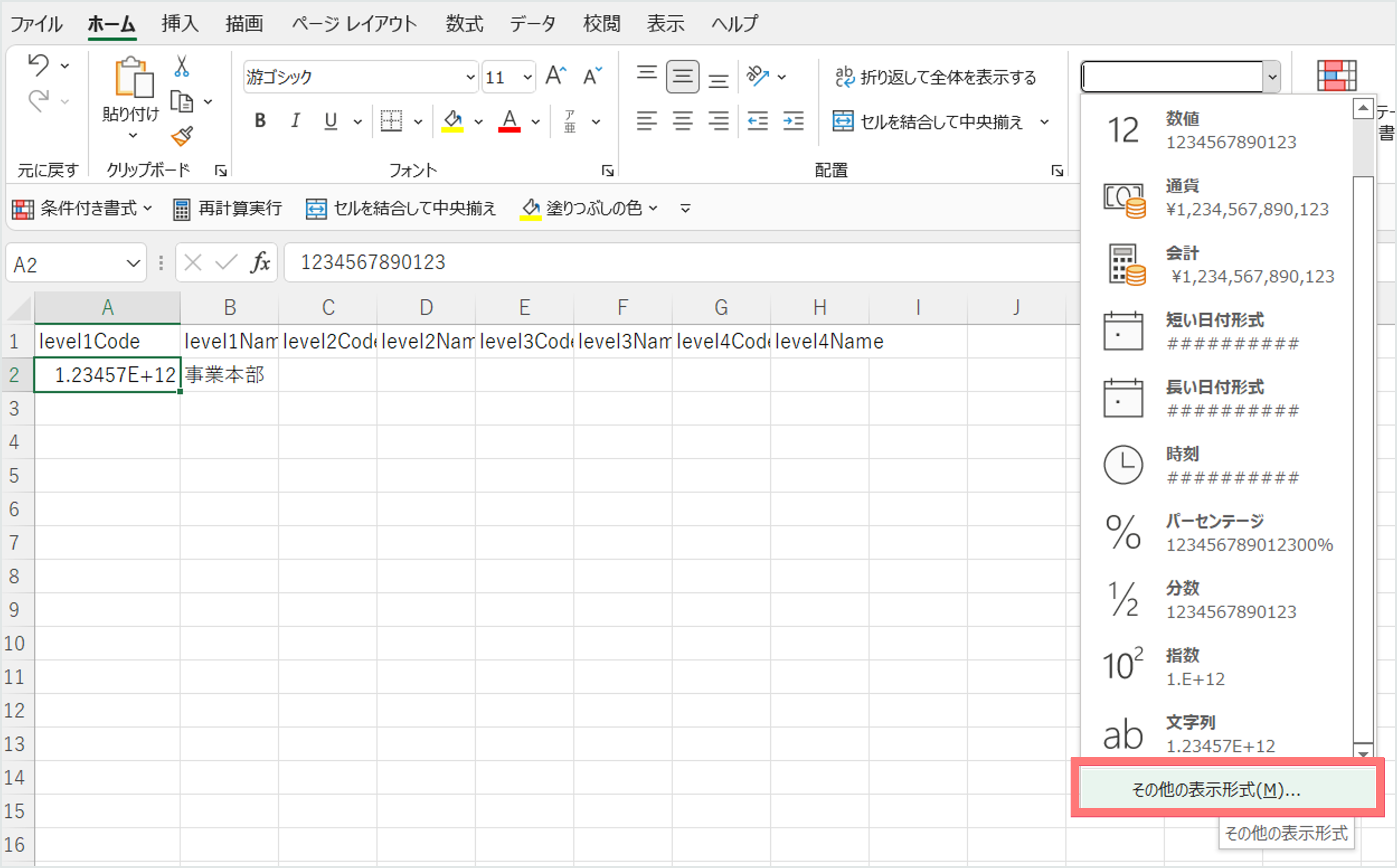Click 折り返して全体を表示する wrap text button
1397x868 pixels.
[936, 77]
